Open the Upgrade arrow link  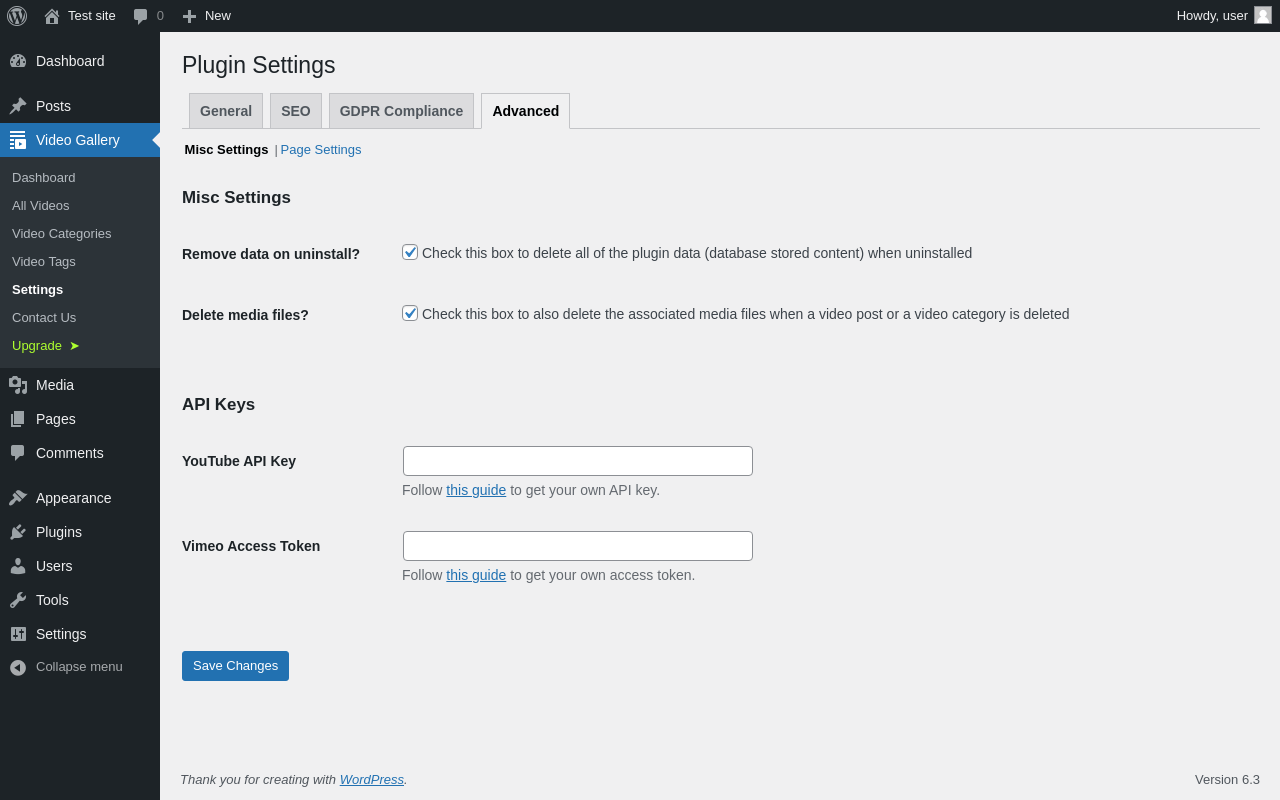point(45,345)
